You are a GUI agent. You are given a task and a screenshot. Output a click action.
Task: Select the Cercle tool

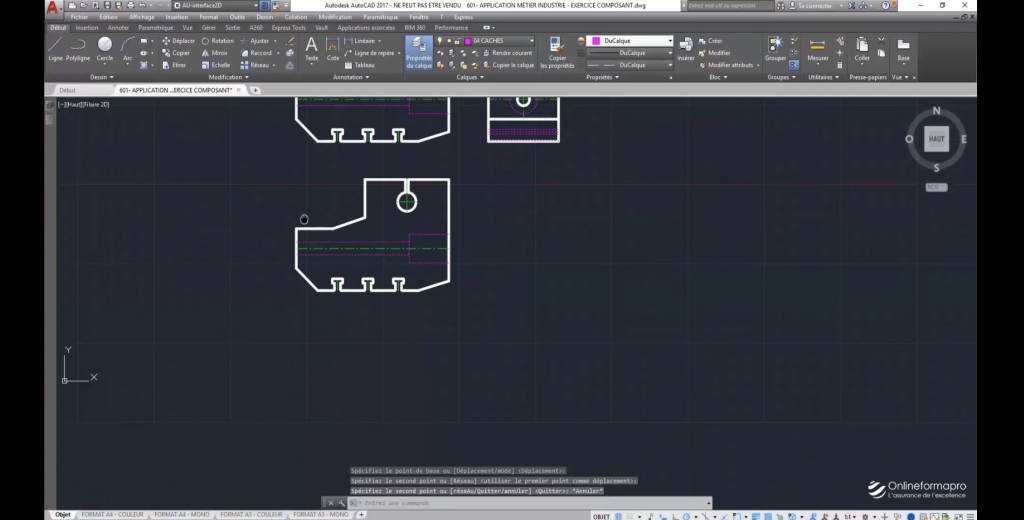coord(104,49)
